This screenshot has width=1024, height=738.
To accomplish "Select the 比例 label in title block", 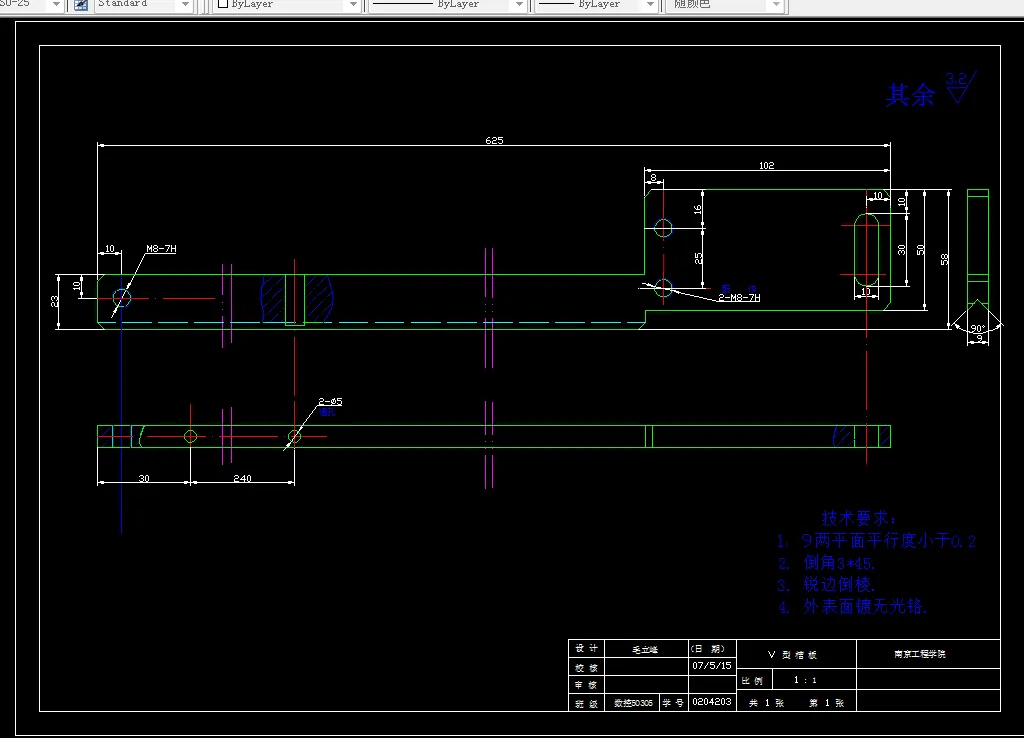I will (x=754, y=681).
